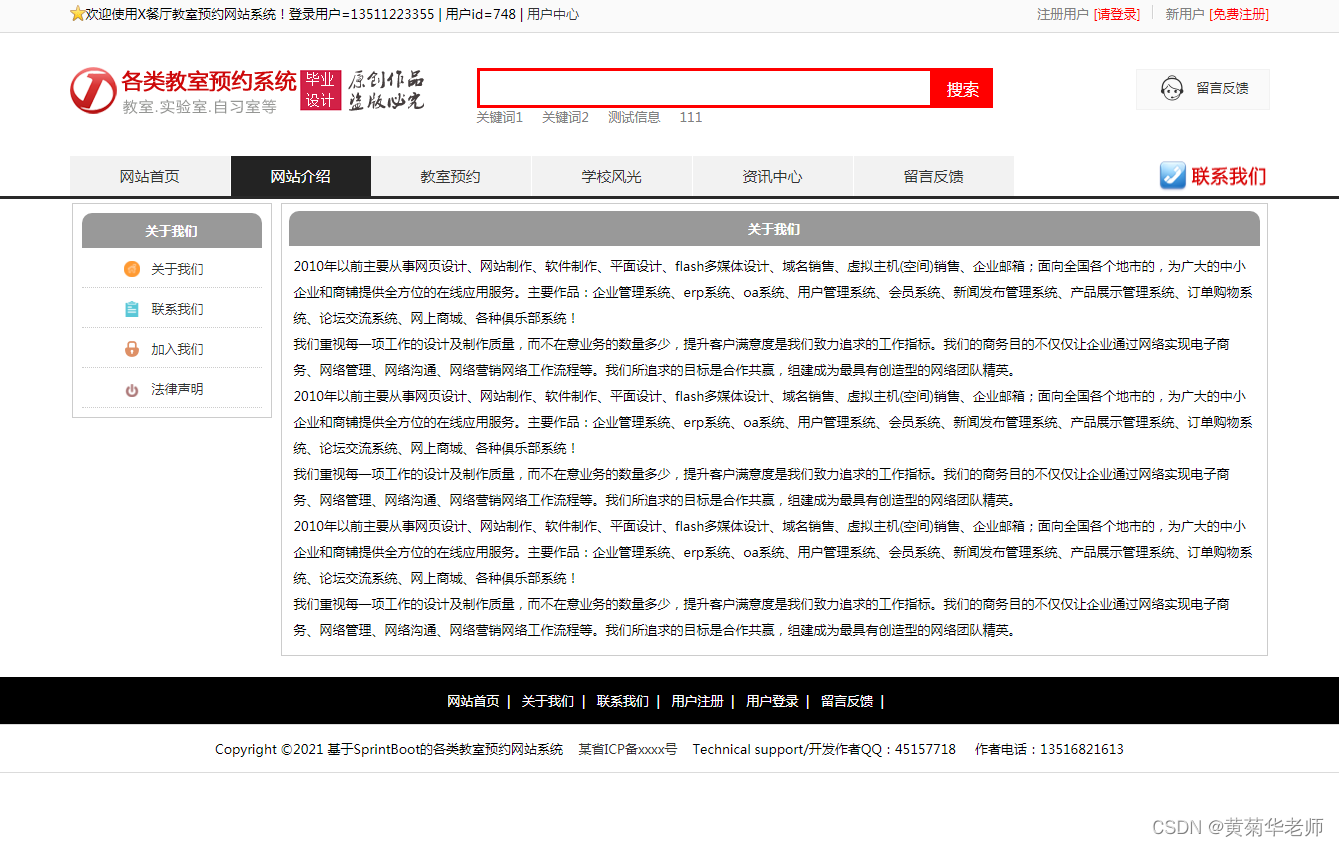Click the 免费注册 link for new users
Screen dimensions: 1339x847
pyautogui.click(x=1237, y=15)
